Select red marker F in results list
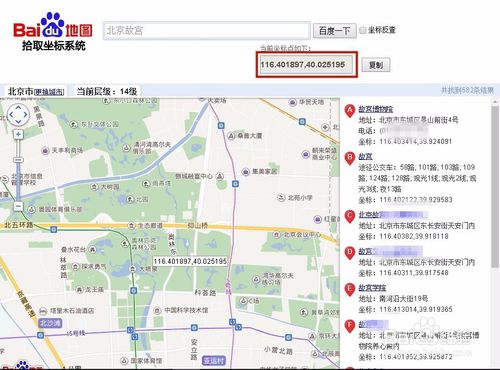This screenshot has width=500, height=370. 350,326
